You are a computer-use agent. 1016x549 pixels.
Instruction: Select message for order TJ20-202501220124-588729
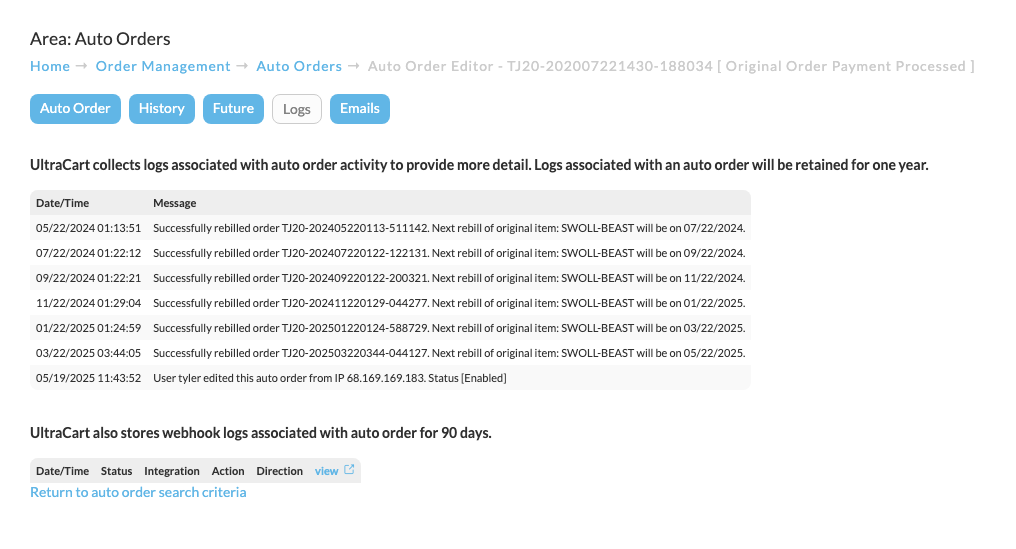click(449, 328)
